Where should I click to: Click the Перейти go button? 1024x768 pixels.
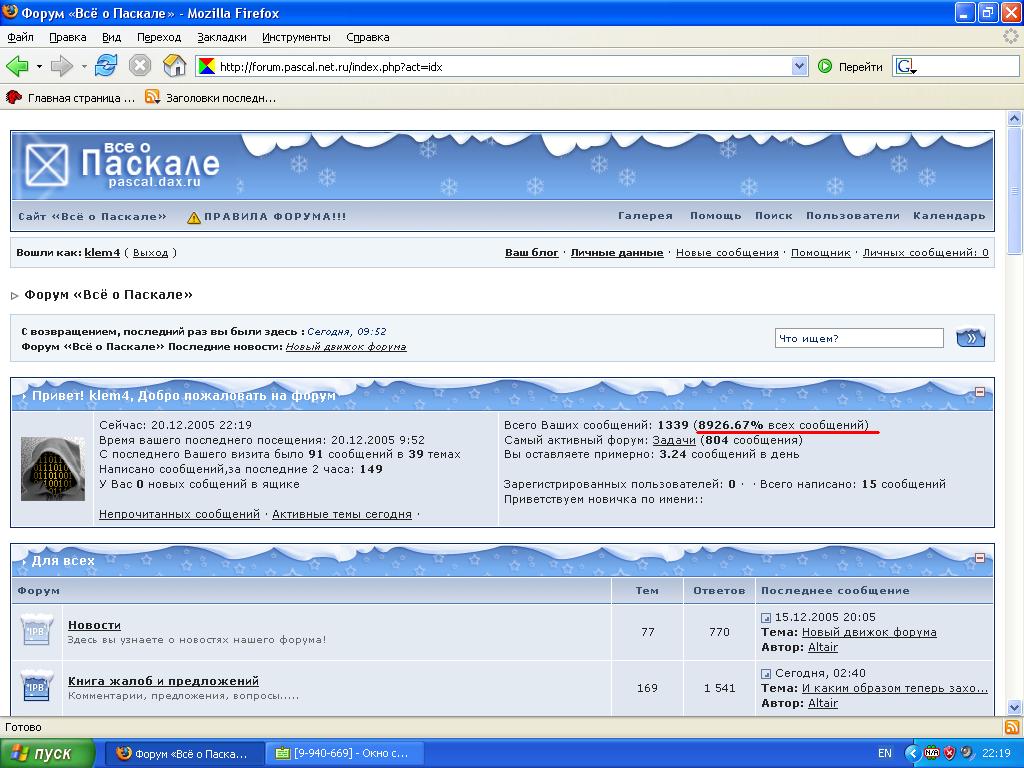pos(850,67)
